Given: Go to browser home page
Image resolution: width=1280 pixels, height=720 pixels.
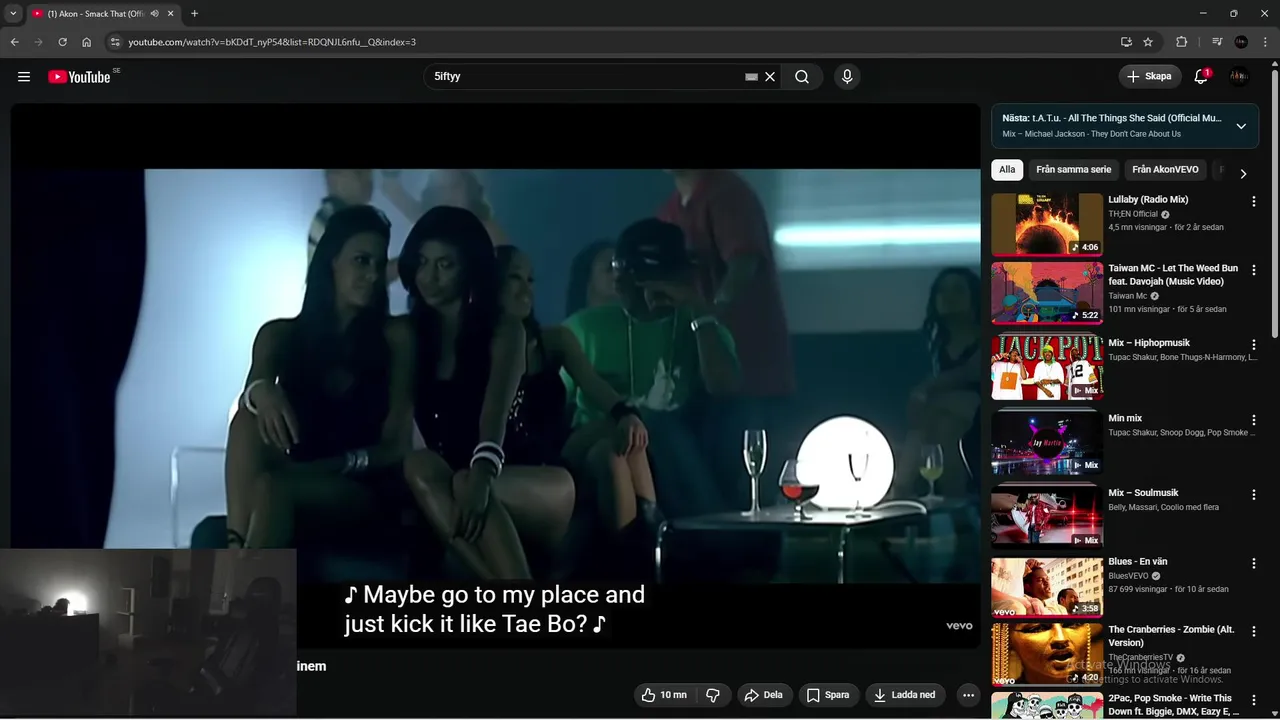Looking at the screenshot, I should click(86, 42).
